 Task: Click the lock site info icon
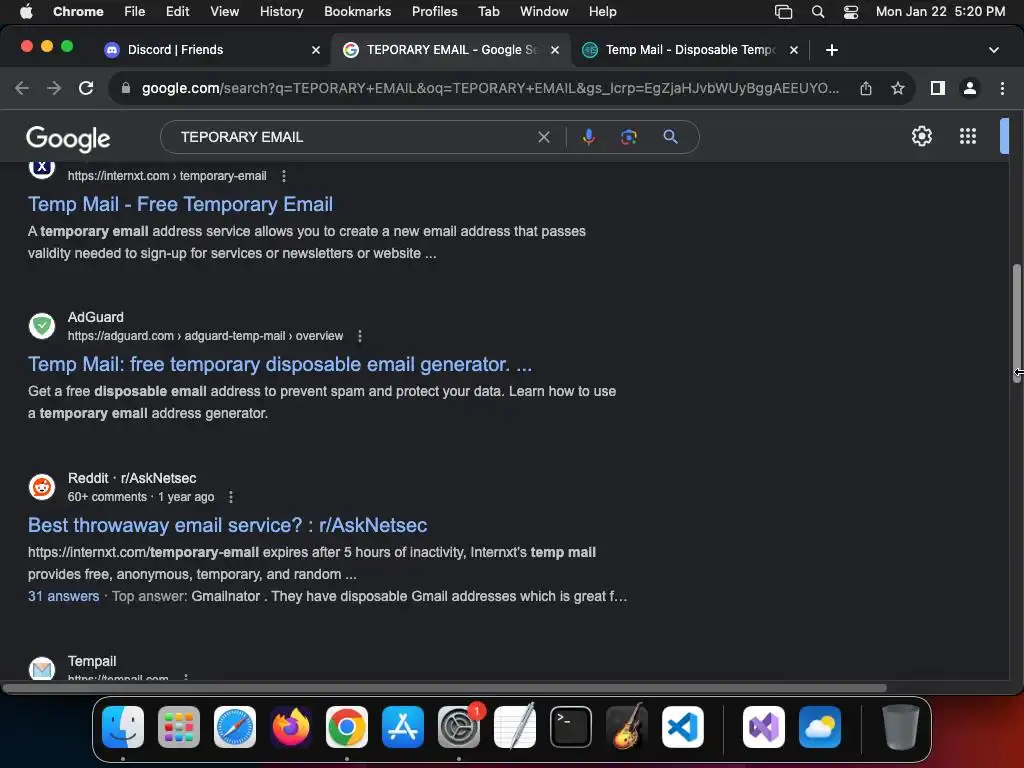126,88
